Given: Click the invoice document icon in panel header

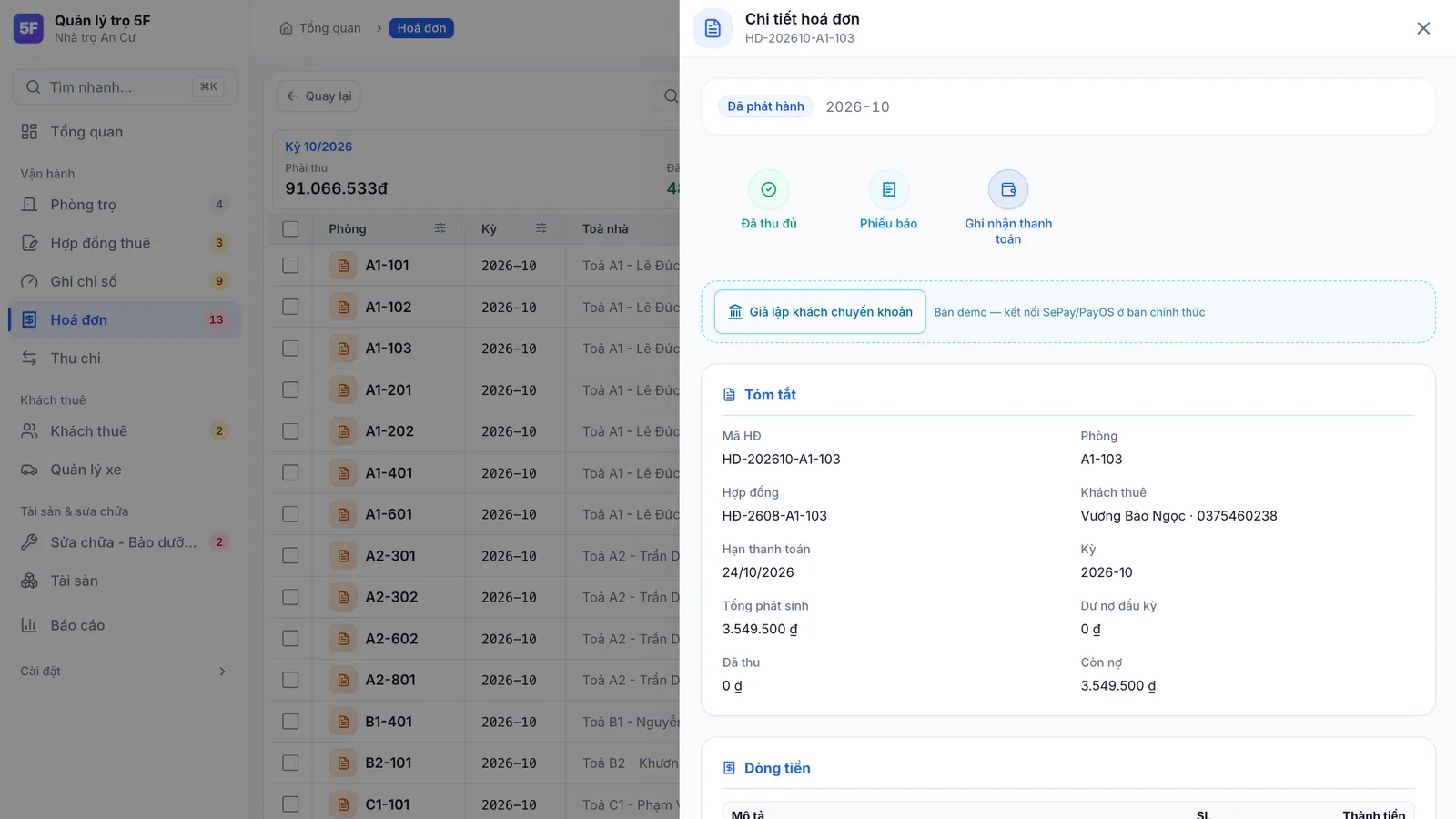Looking at the screenshot, I should 713,28.
